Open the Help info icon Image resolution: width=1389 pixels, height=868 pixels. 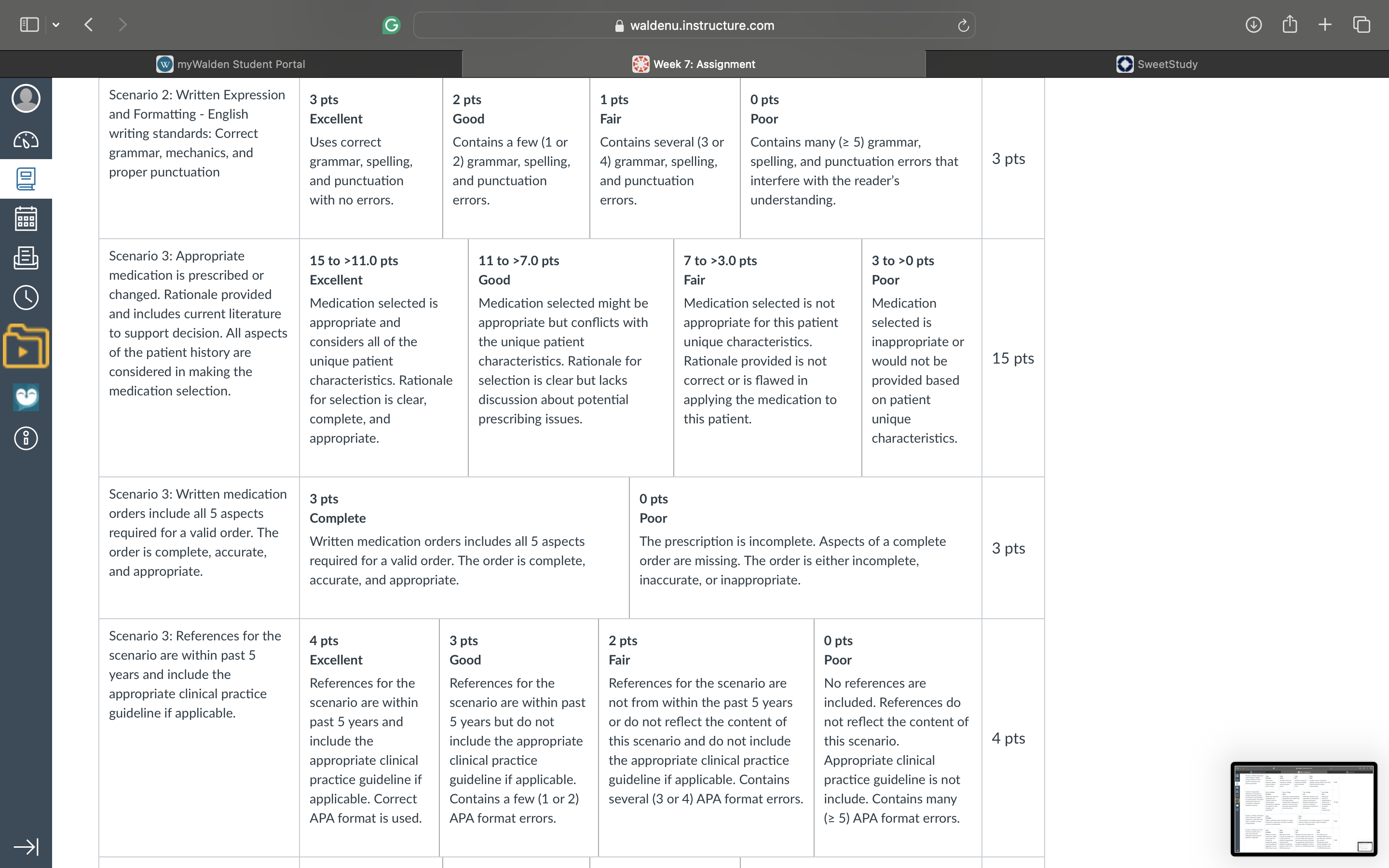[x=26, y=439]
